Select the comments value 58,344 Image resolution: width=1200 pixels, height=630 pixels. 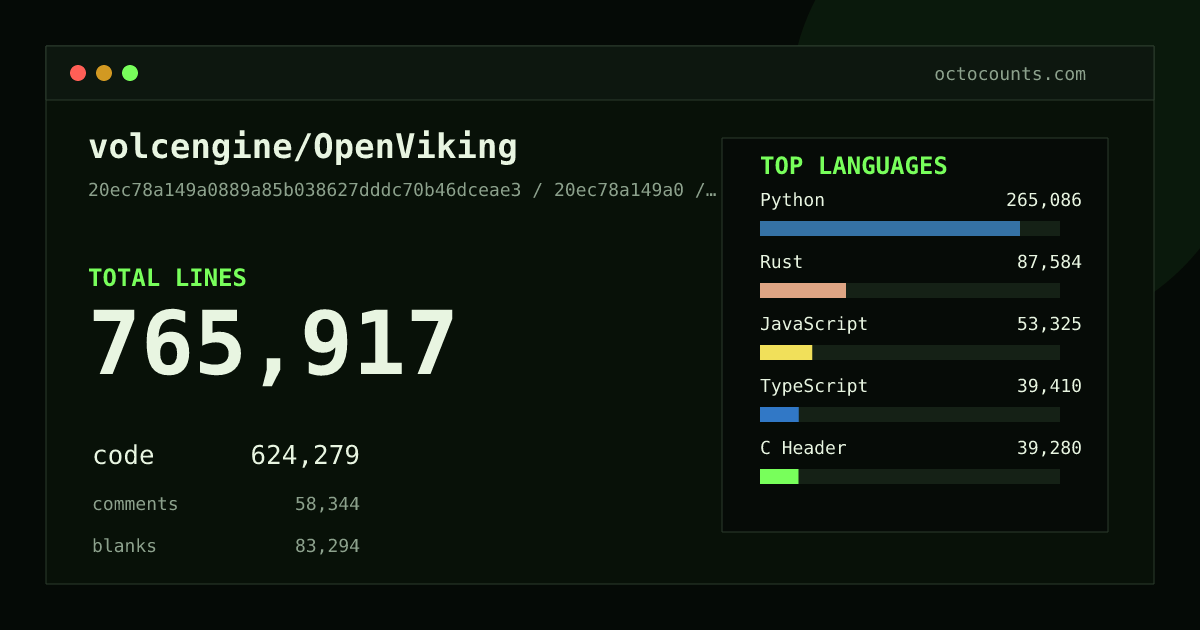tap(327, 504)
